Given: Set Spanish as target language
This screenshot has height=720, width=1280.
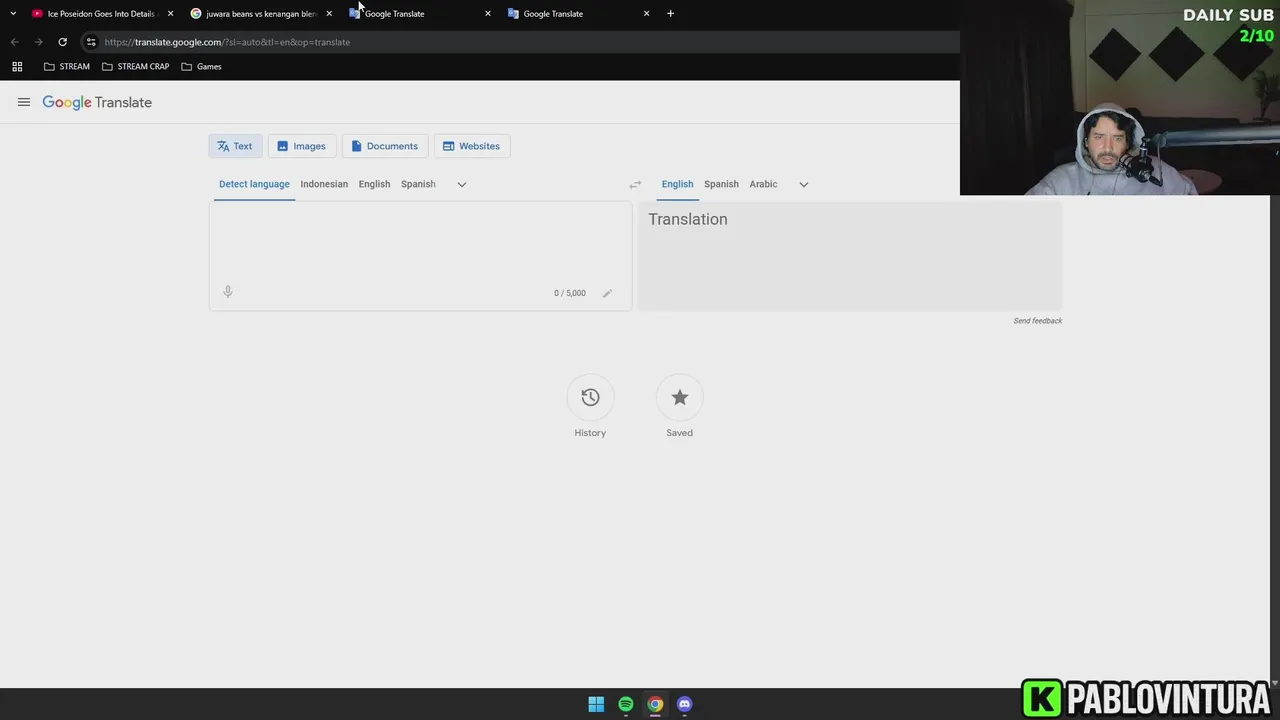Looking at the screenshot, I should pyautogui.click(x=721, y=184).
